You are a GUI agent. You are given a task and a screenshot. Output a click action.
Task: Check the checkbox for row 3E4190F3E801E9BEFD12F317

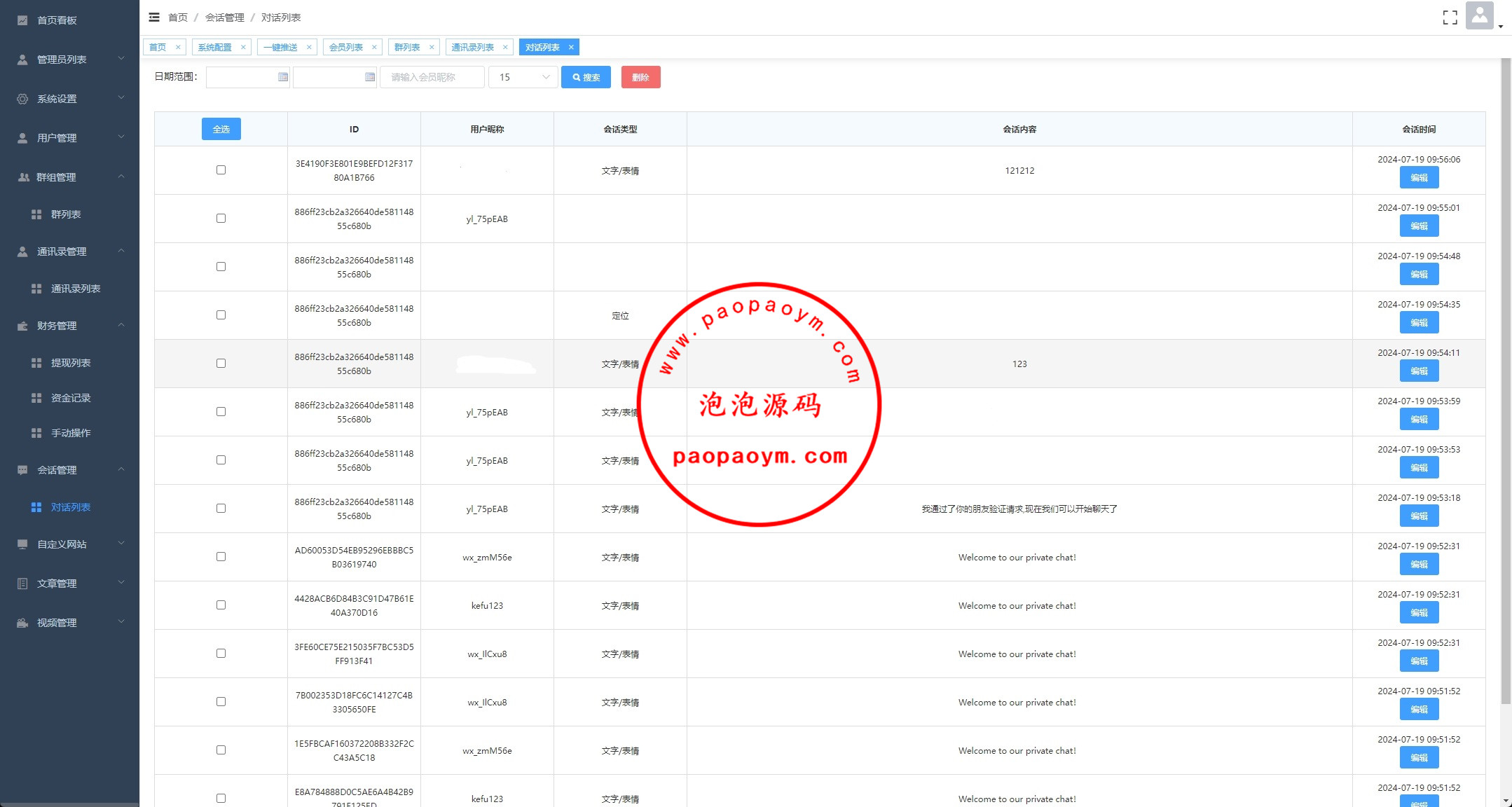coord(221,170)
